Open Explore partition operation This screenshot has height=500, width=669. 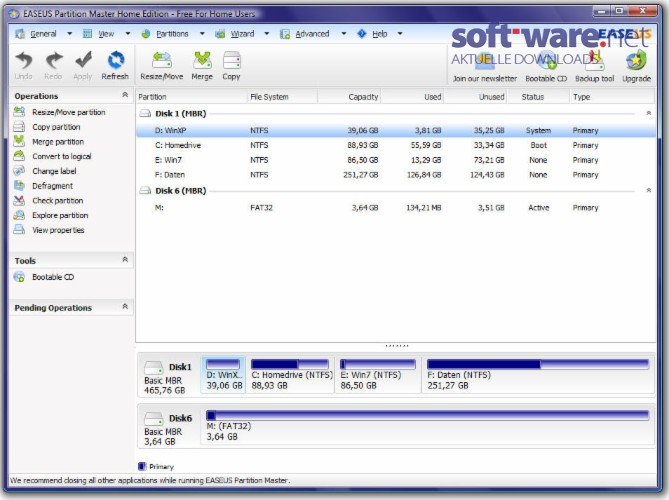pyautogui.click(x=51, y=215)
